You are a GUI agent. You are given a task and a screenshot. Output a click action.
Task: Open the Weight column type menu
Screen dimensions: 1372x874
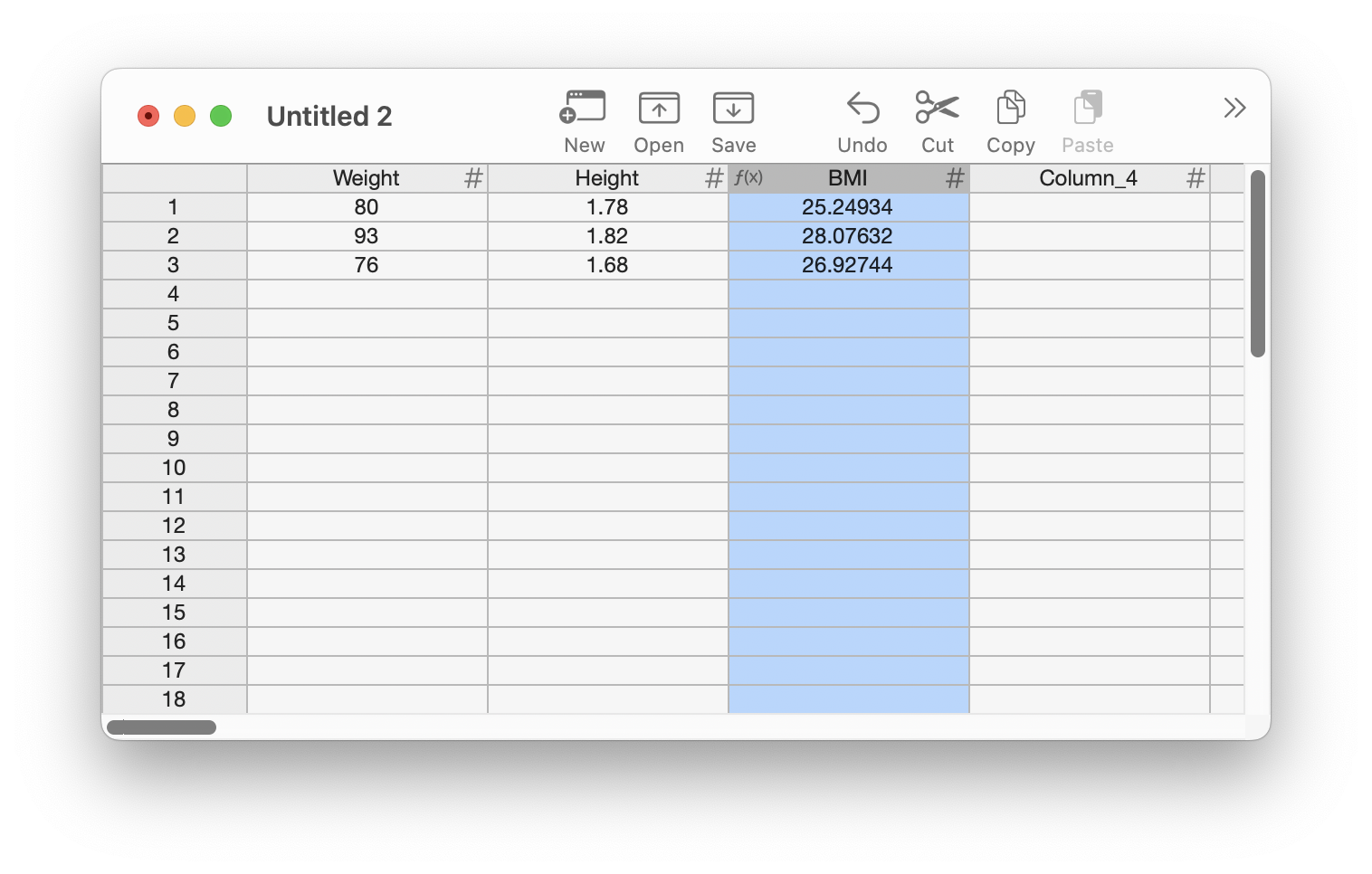(473, 178)
